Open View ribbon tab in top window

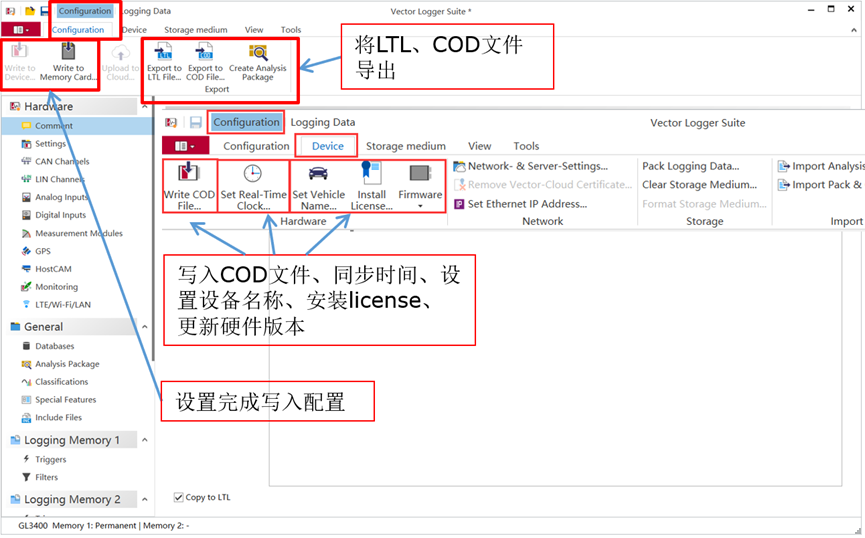click(254, 30)
